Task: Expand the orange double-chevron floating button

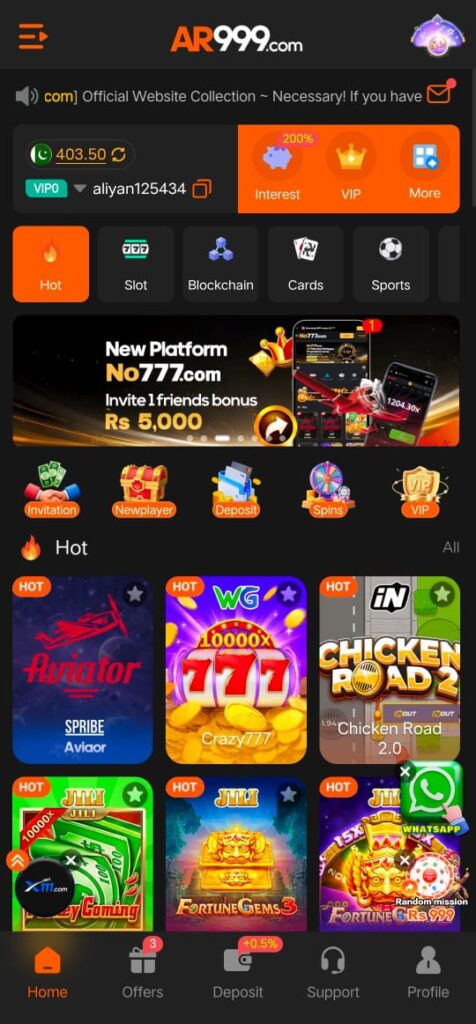Action: click(16, 860)
